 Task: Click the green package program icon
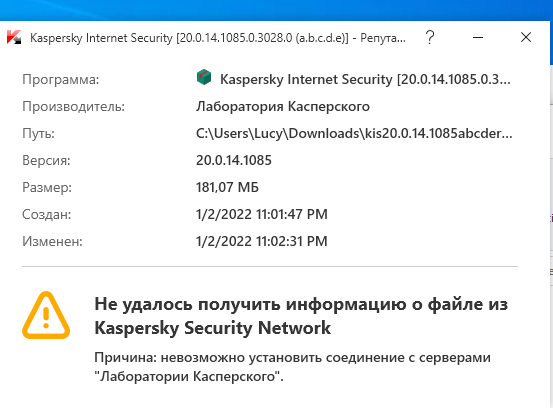click(x=204, y=78)
